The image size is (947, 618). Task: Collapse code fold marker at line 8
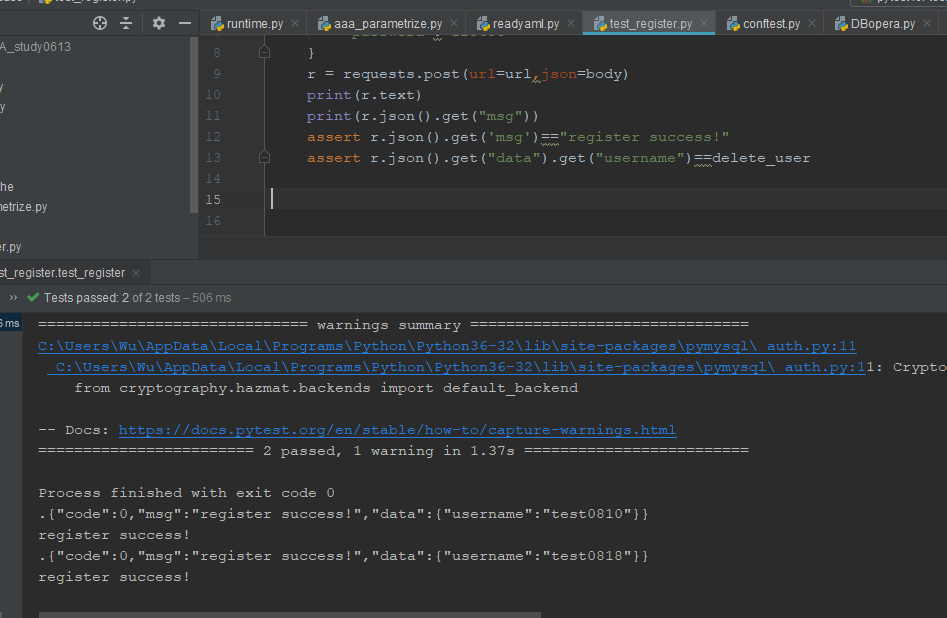pyautogui.click(x=265, y=52)
